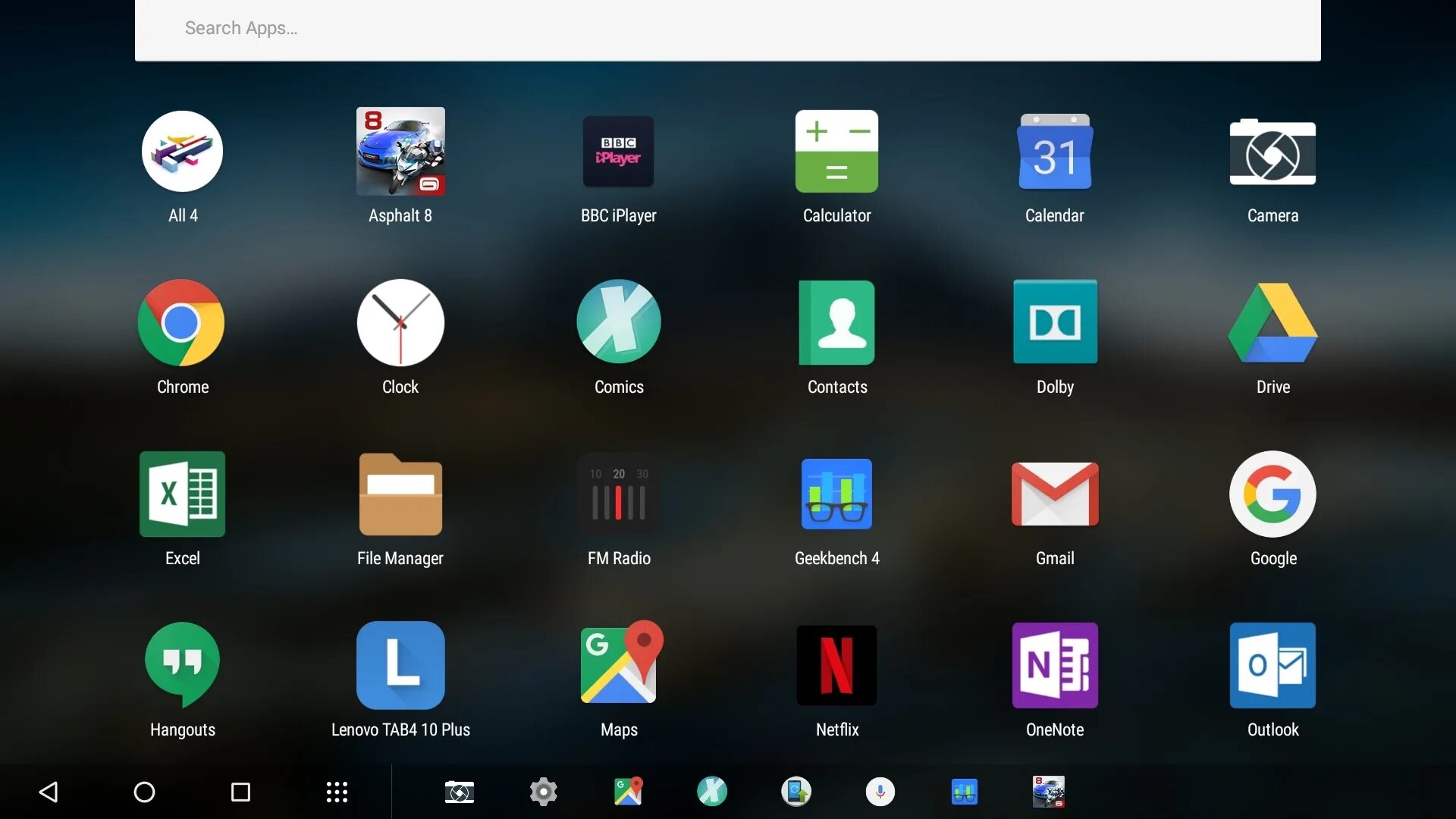
Task: Launch Gmail email app
Action: 1055,493
